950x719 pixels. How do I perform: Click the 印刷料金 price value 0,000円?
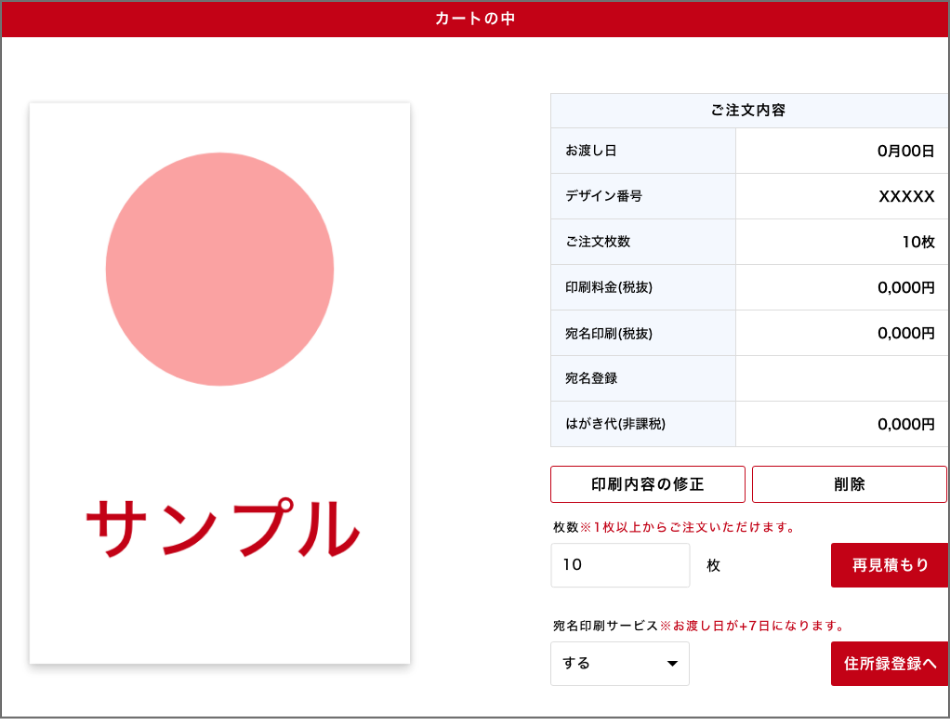point(906,288)
